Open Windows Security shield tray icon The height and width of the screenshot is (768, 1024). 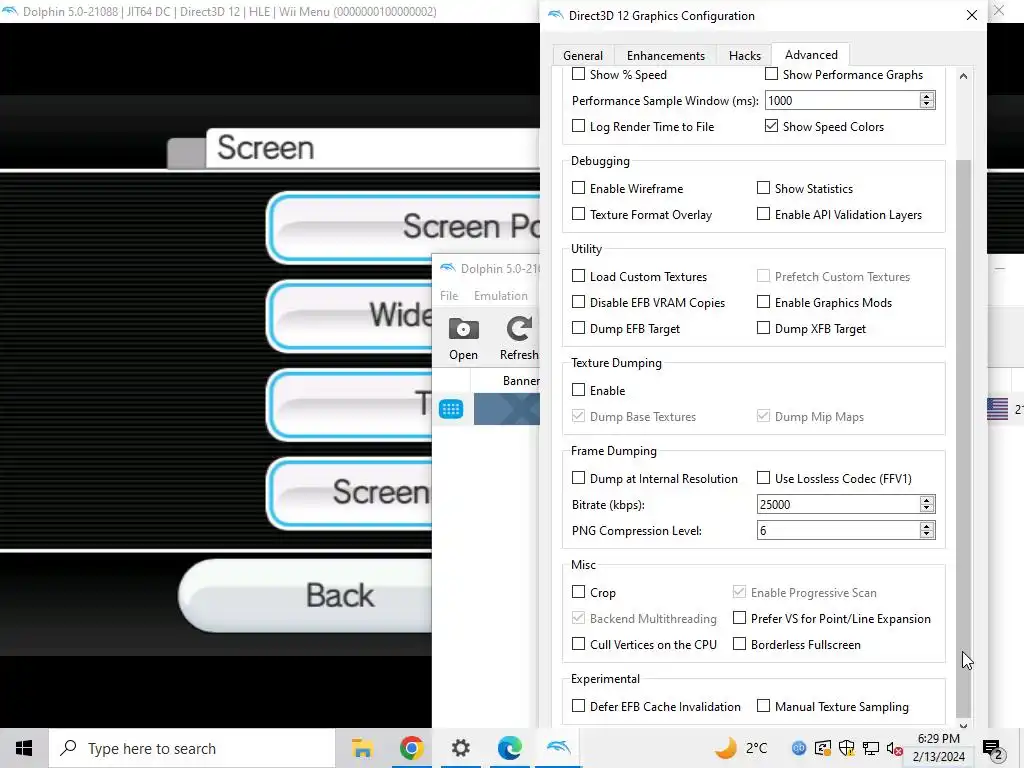pos(846,748)
